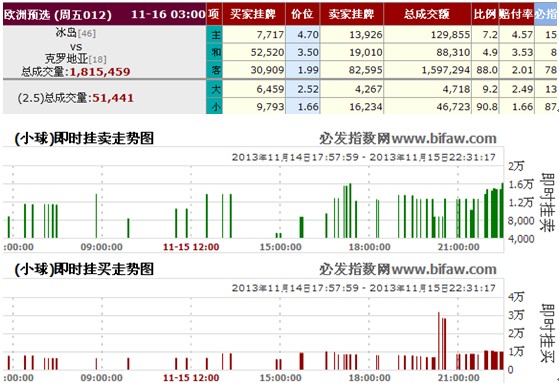Screen dimensions: 559x383
Task: Open the 冰岛 team name link
Action: point(66,33)
